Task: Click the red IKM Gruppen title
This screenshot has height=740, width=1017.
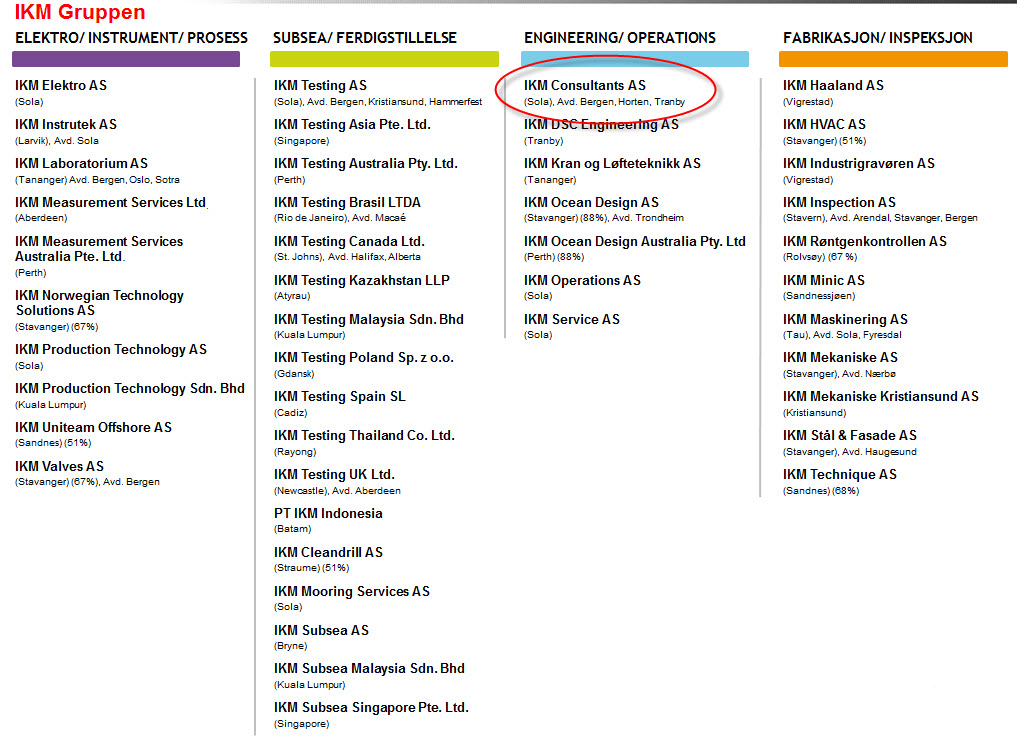Action: (80, 13)
